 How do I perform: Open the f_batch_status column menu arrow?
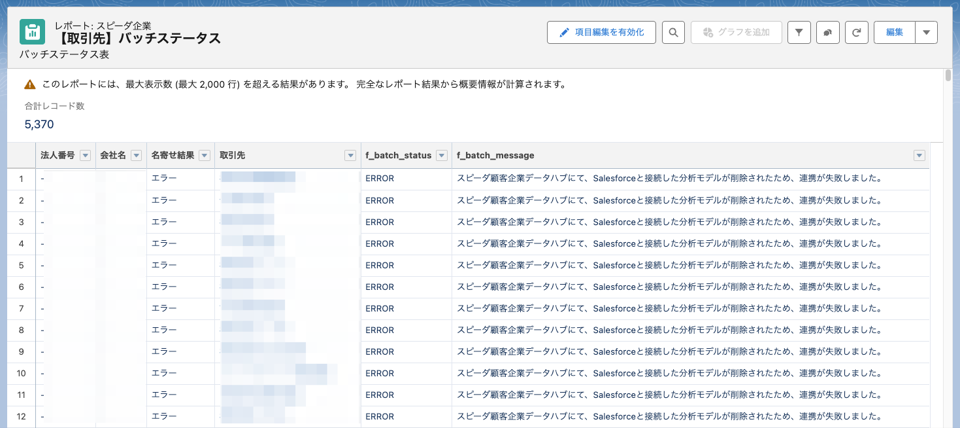pyautogui.click(x=441, y=156)
